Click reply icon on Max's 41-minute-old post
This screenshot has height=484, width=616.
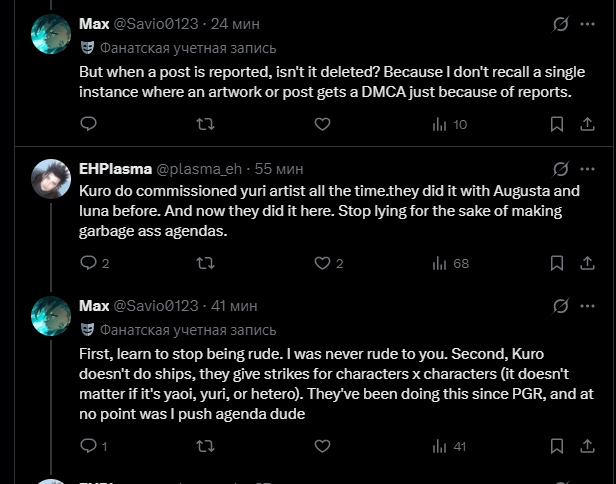tap(88, 445)
